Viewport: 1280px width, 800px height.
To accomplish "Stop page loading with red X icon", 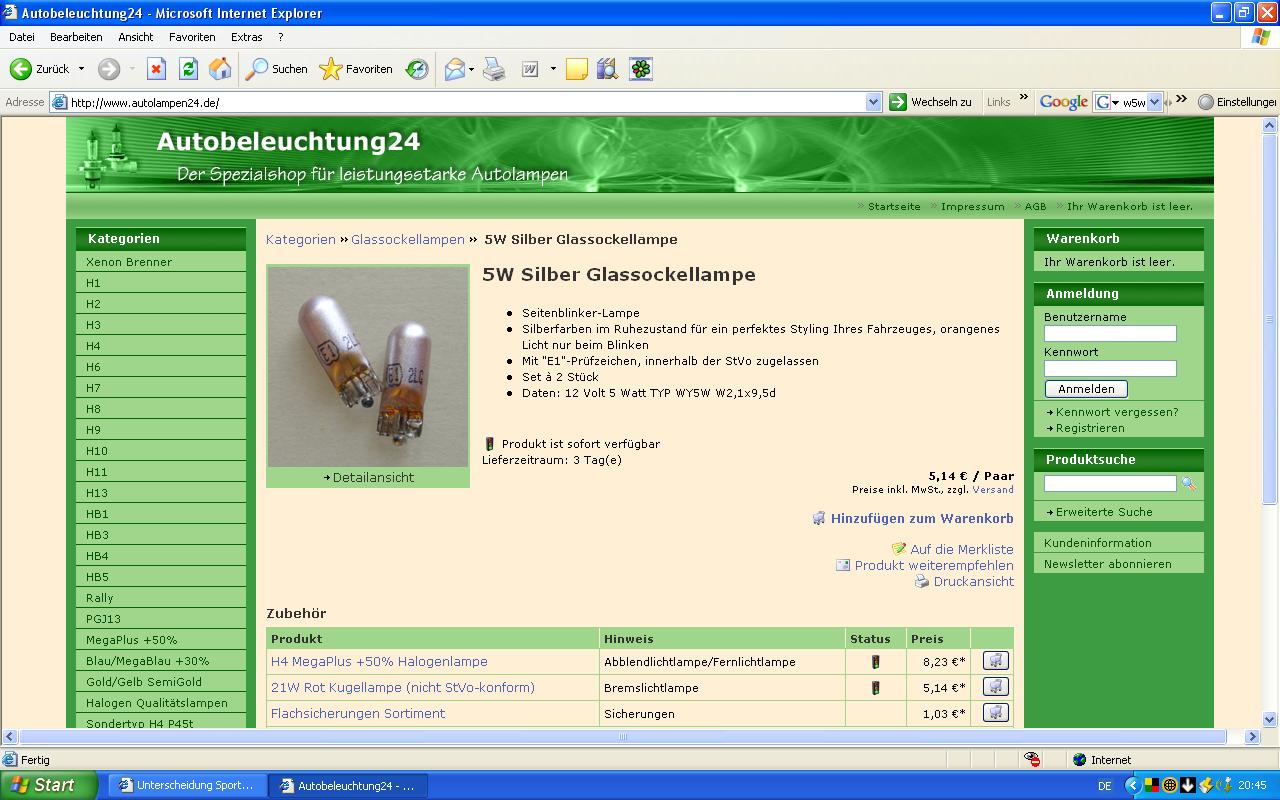I will pos(156,69).
